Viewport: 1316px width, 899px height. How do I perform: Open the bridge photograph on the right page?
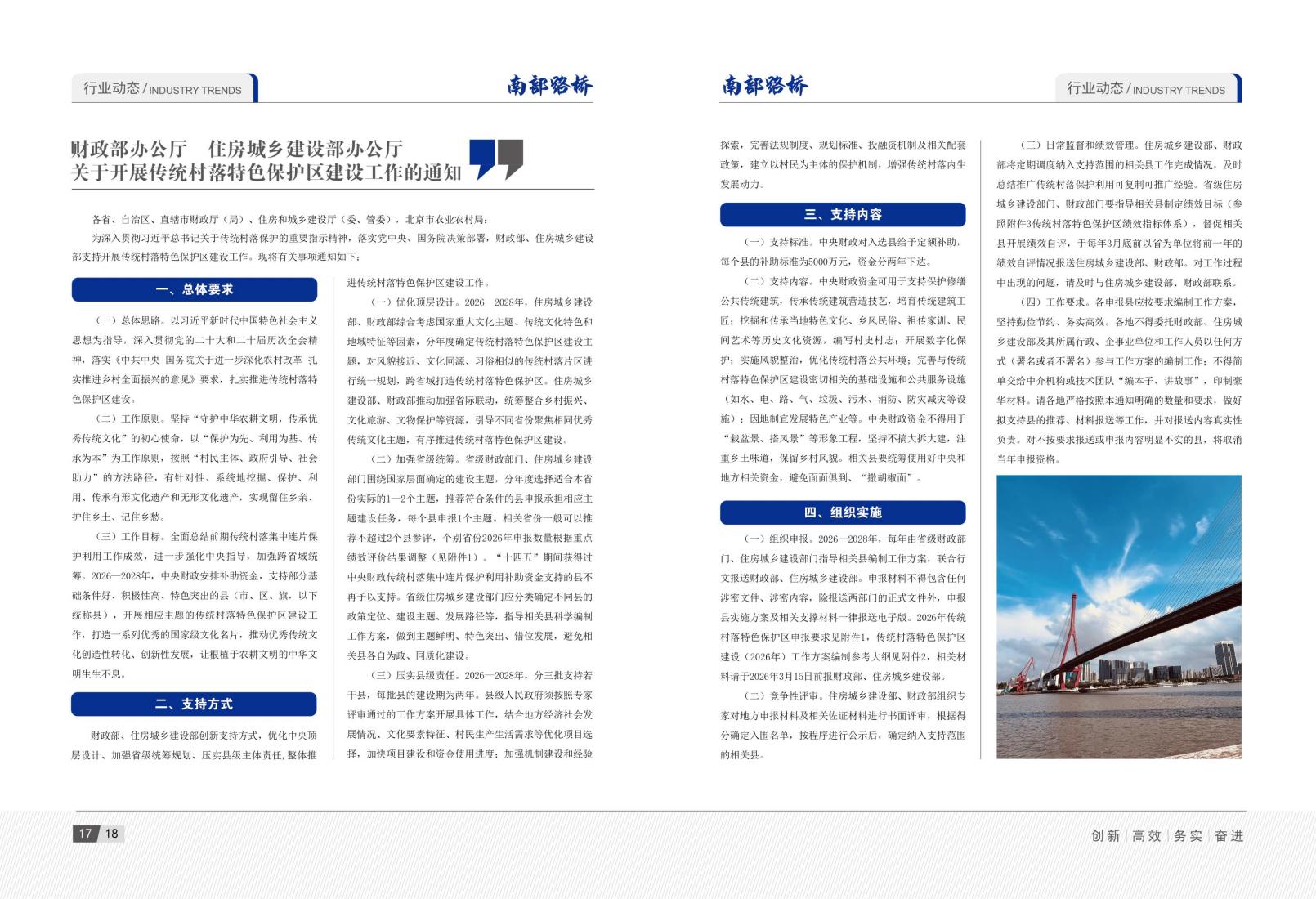pos(1119,617)
